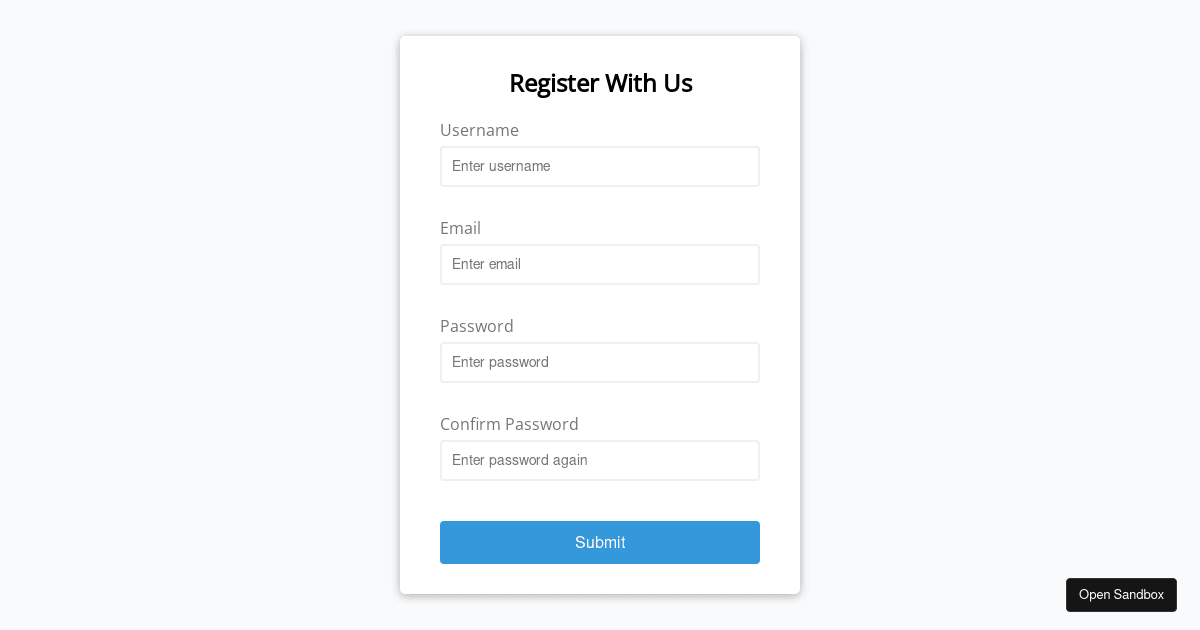Click the Enter password again field
The height and width of the screenshot is (630, 1200).
[x=519, y=460]
